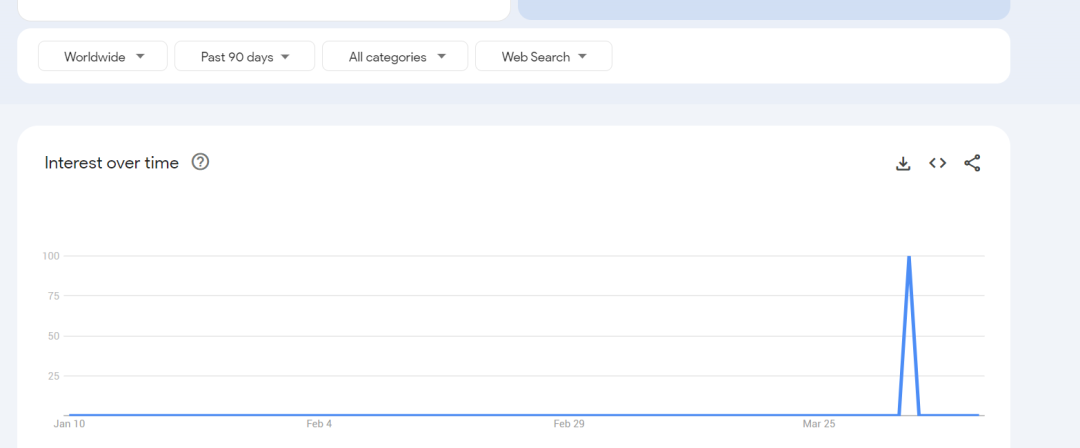Open the Worldwide region dropdown
Screen dimensions: 1080x448
pyautogui.click(x=103, y=56)
